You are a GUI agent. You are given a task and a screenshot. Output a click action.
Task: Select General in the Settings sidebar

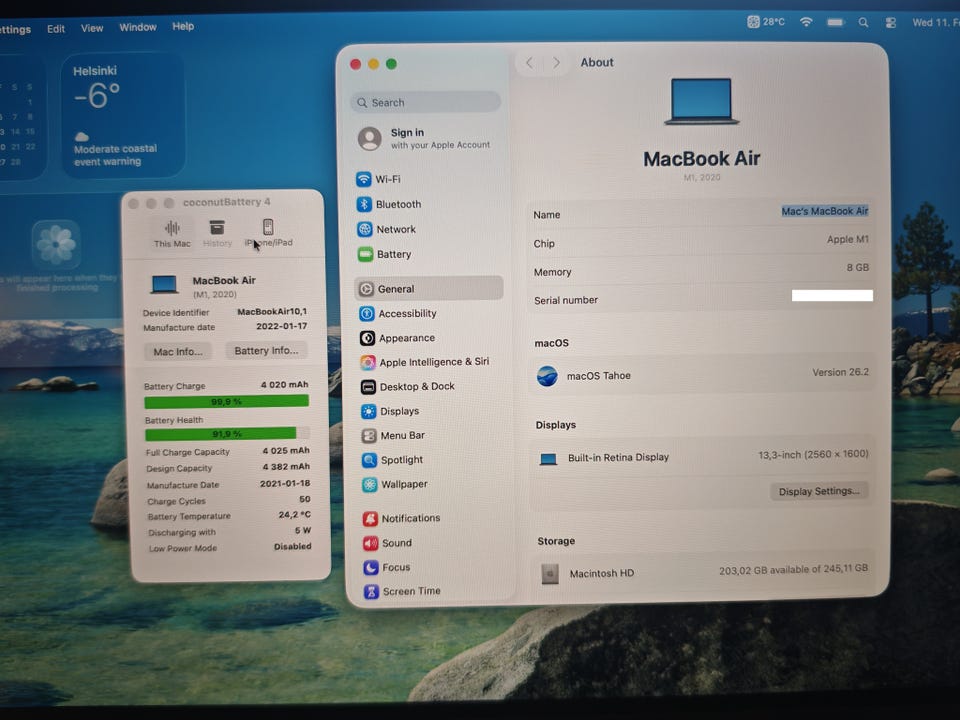tap(429, 288)
